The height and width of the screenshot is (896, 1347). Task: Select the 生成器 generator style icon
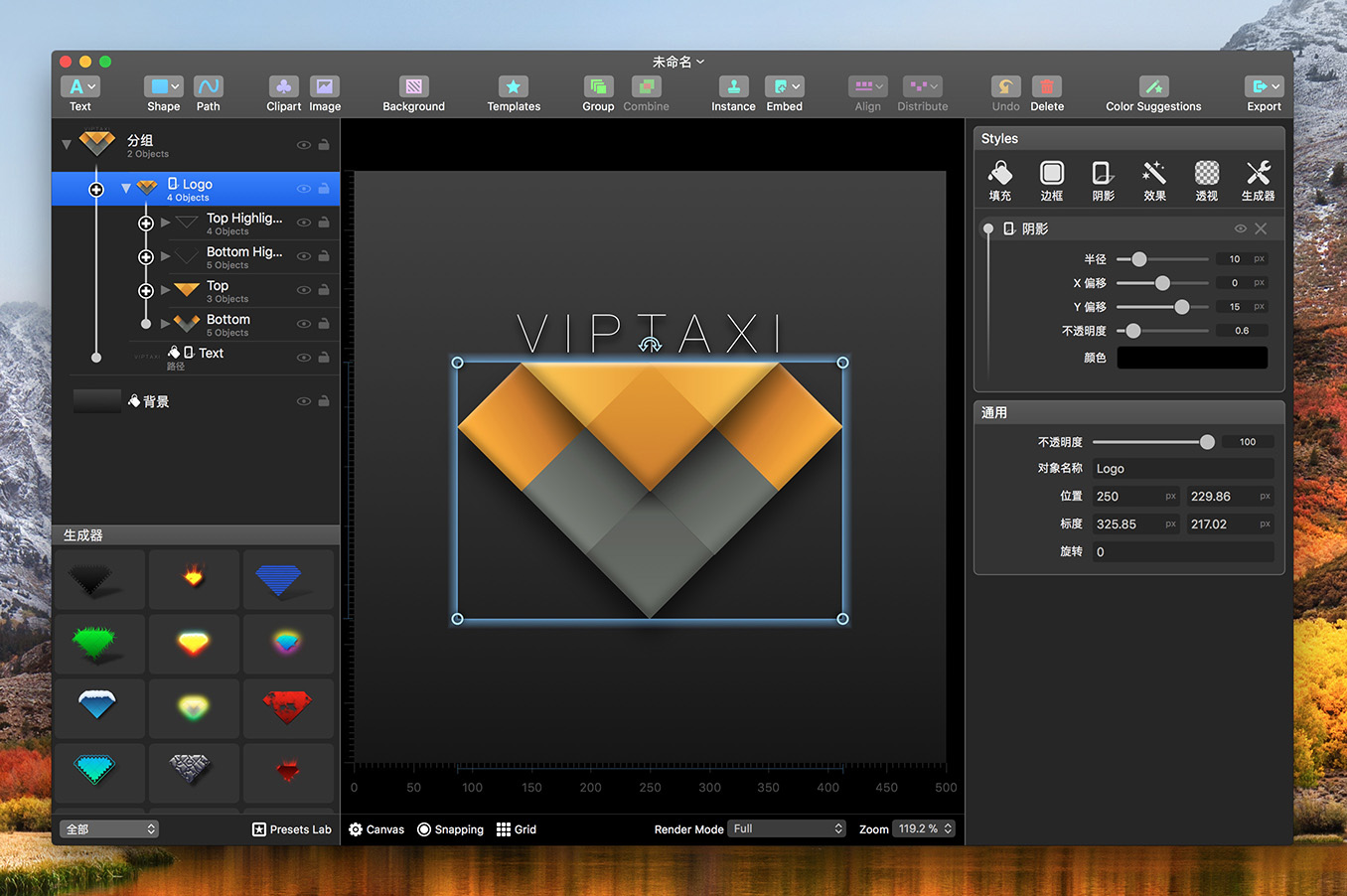coord(1258,181)
